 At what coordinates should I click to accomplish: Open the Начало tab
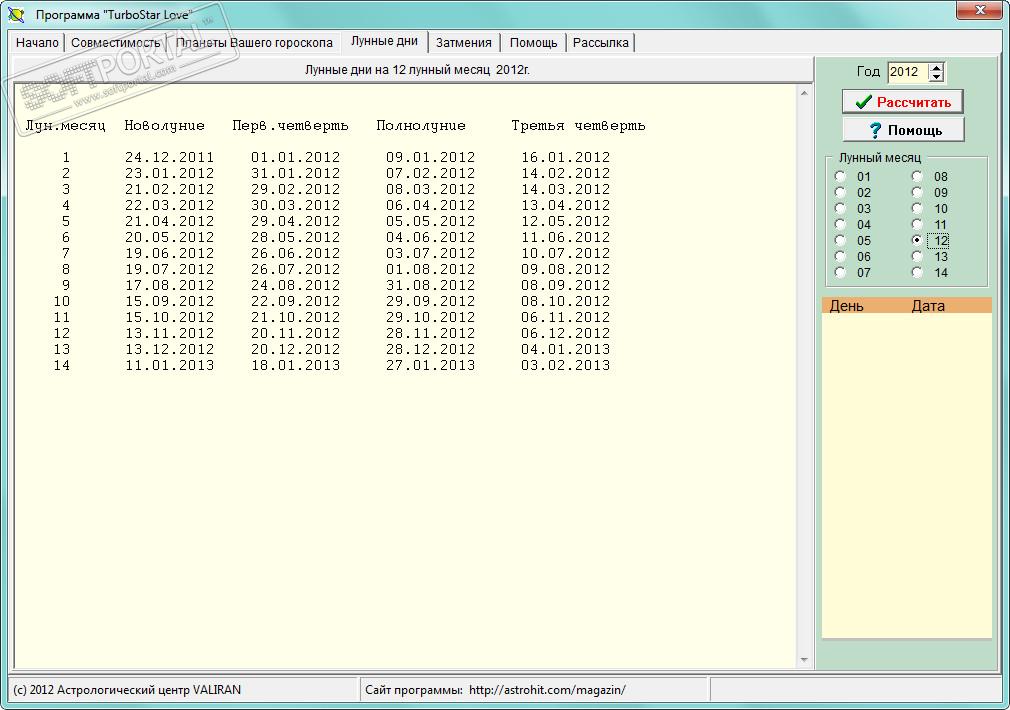click(x=37, y=43)
